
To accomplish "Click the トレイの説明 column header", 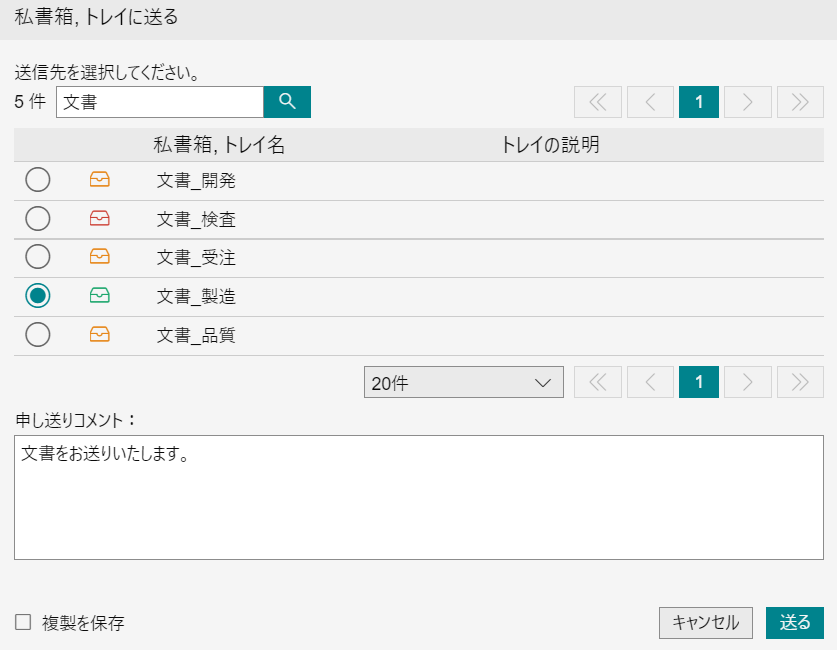I will [x=550, y=145].
